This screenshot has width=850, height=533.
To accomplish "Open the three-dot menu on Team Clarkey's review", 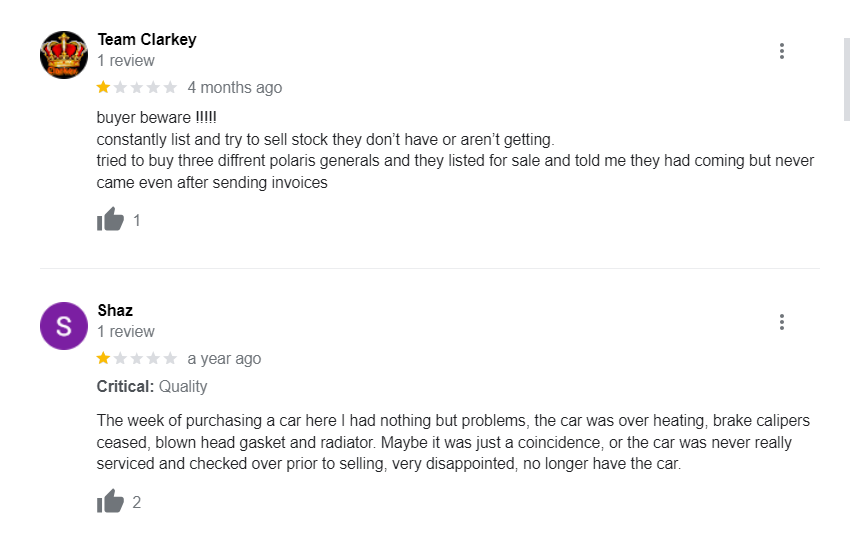I will (781, 51).
